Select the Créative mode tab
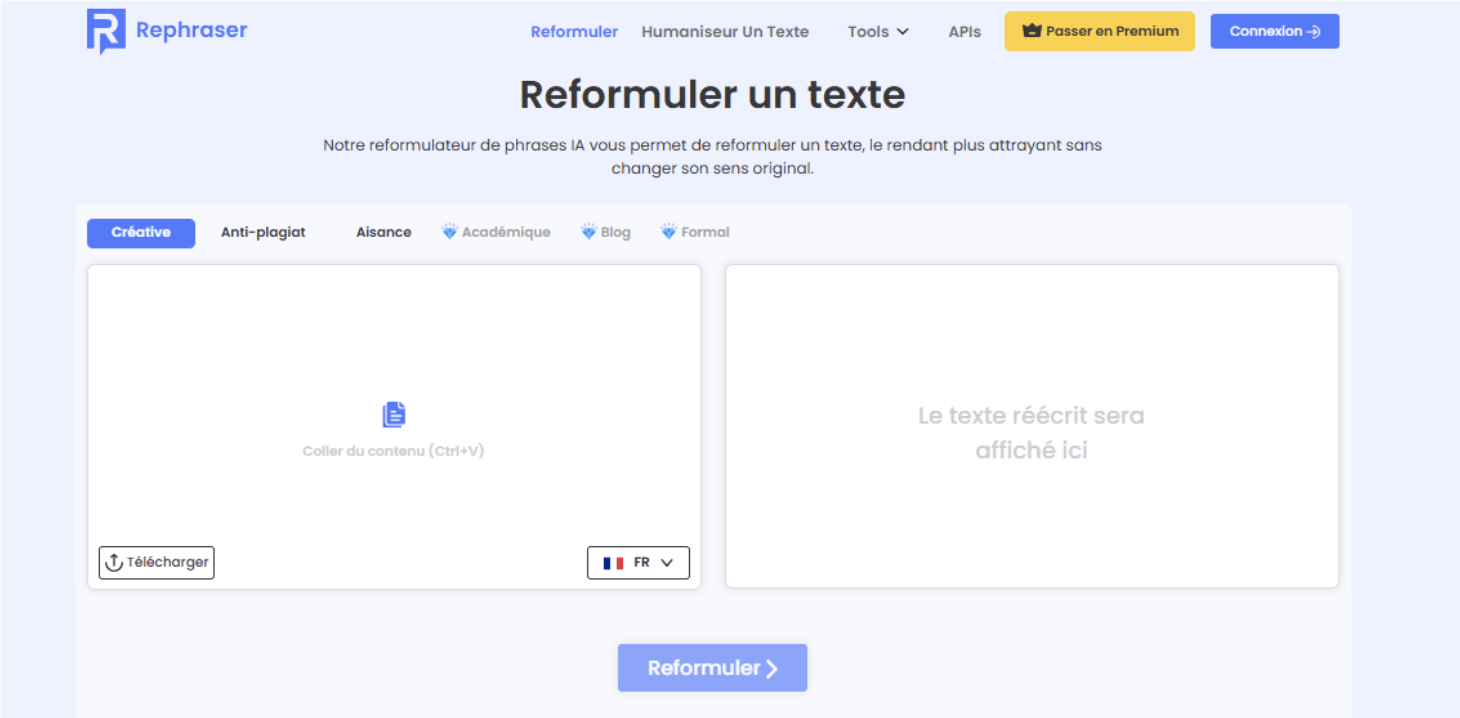This screenshot has height=718, width=1460. pyautogui.click(x=141, y=233)
